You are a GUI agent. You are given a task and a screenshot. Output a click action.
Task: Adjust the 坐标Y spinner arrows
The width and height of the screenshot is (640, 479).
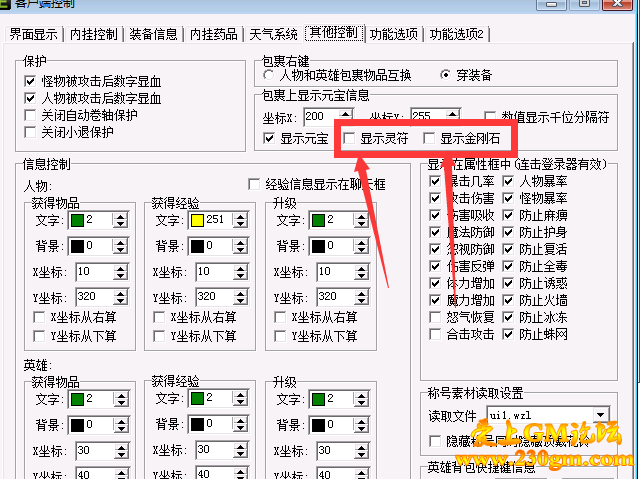[x=452, y=117]
